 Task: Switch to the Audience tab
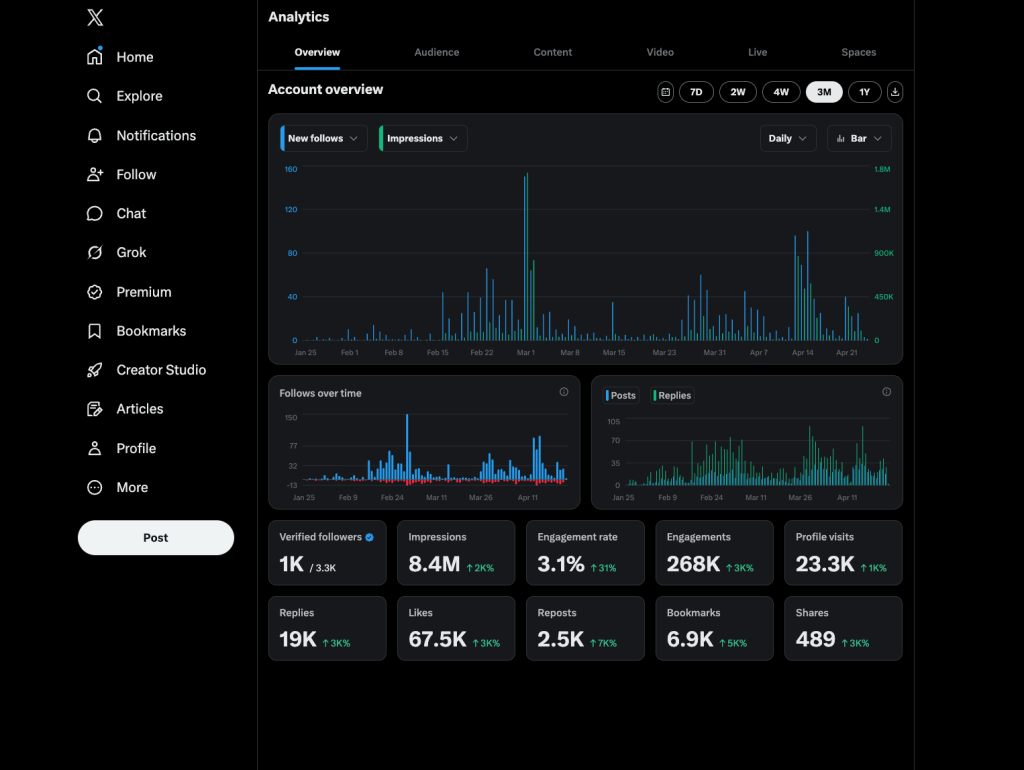(437, 52)
